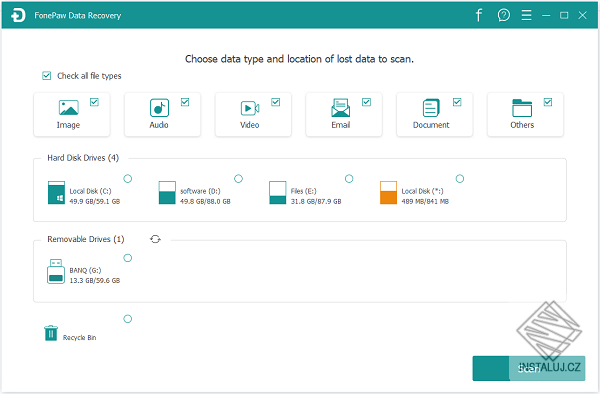Click the Files (E:) drive icon
The height and width of the screenshot is (394, 600).
click(278, 192)
